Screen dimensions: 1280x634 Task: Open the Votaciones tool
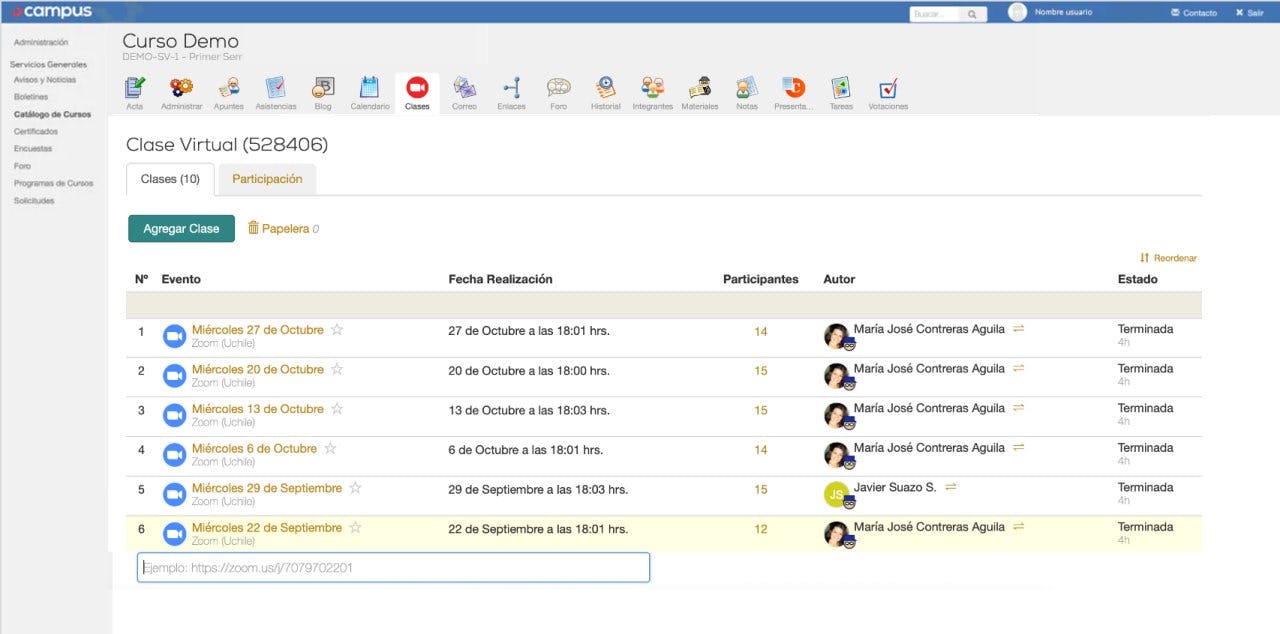(888, 90)
